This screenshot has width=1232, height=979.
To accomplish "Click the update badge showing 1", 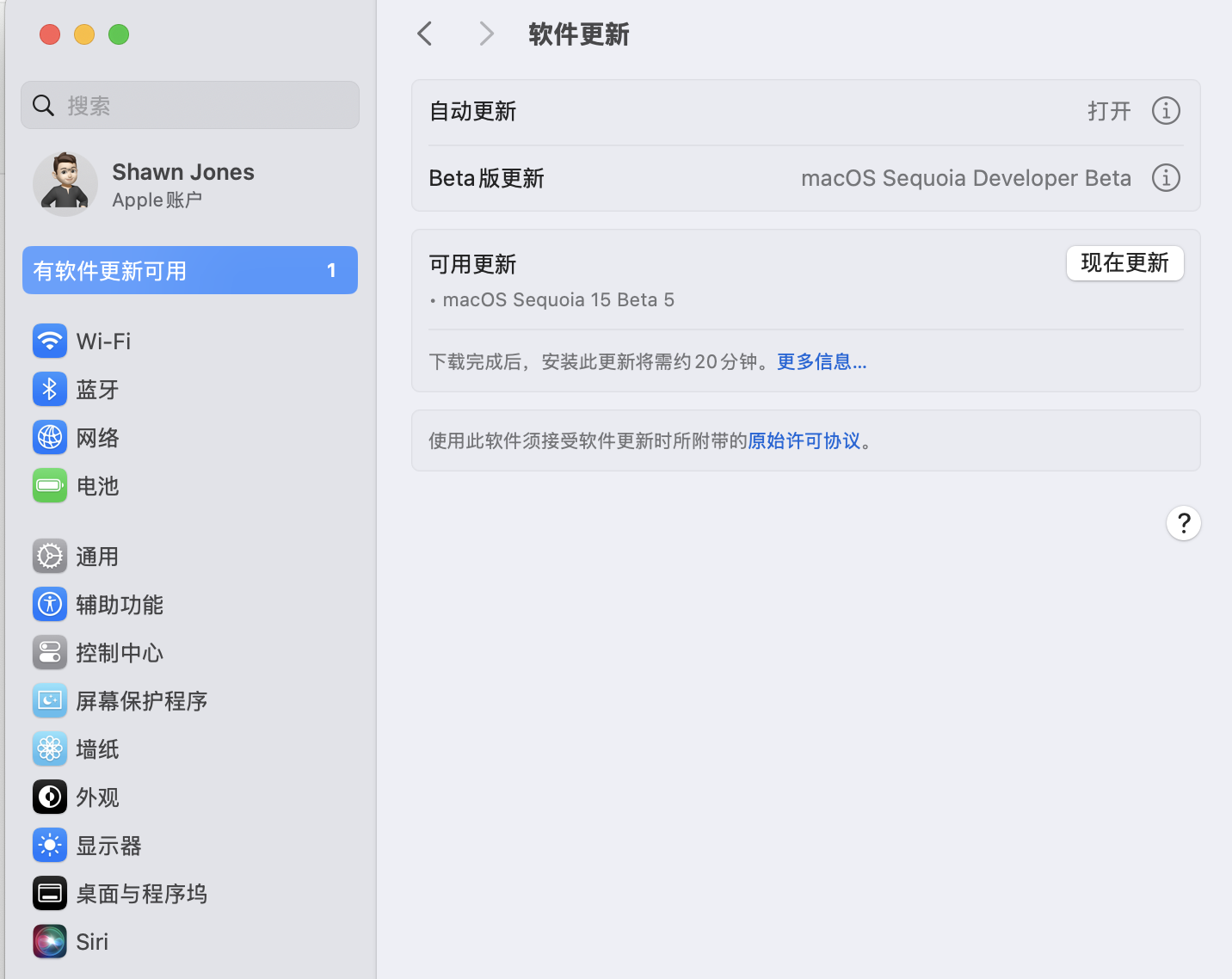I will [331, 271].
